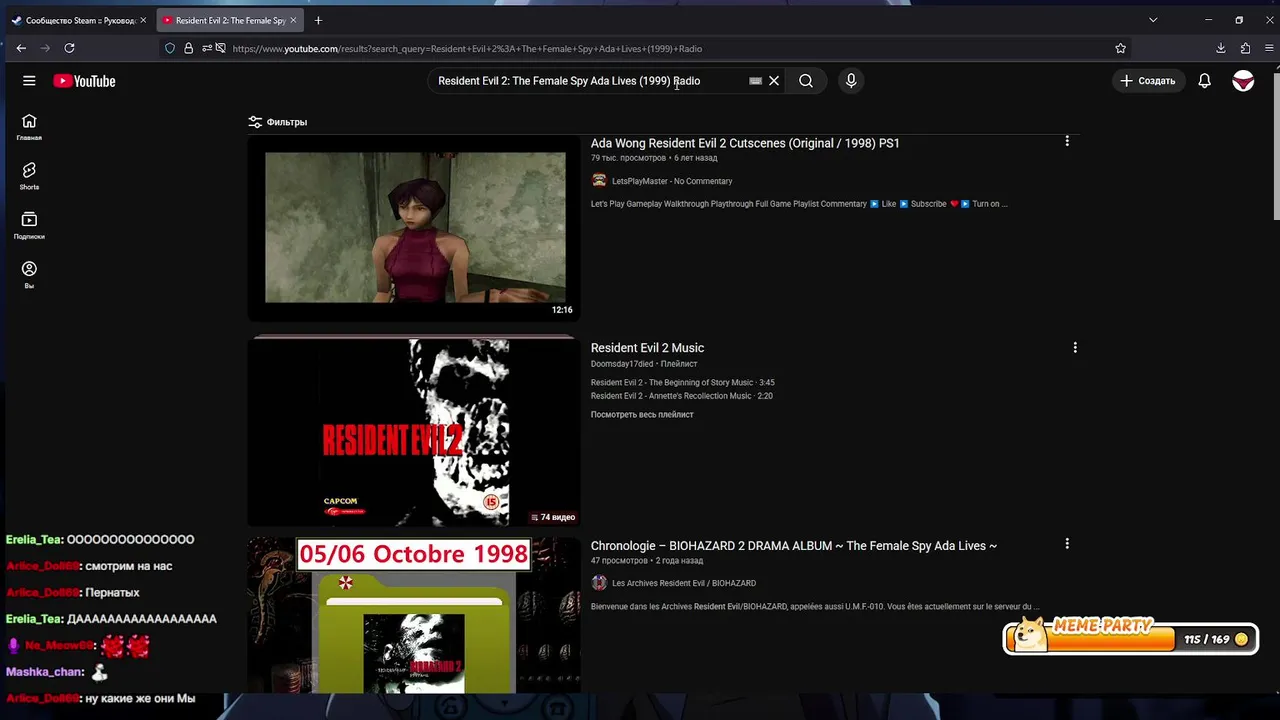This screenshot has height=720, width=1280.
Task: Open options for Ada Wong cutscenes video
Action: (x=1067, y=142)
